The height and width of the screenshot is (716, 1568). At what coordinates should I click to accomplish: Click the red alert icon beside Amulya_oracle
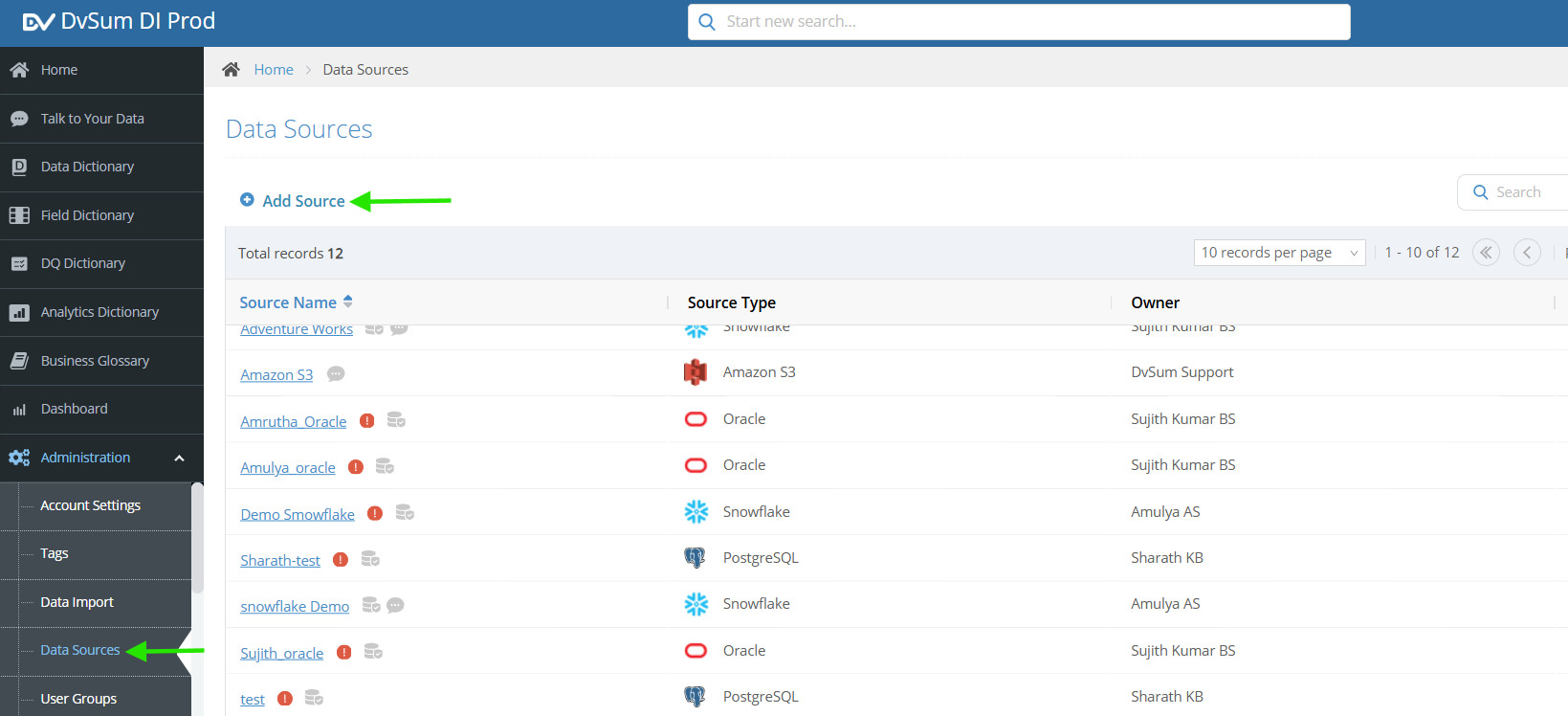(x=356, y=467)
